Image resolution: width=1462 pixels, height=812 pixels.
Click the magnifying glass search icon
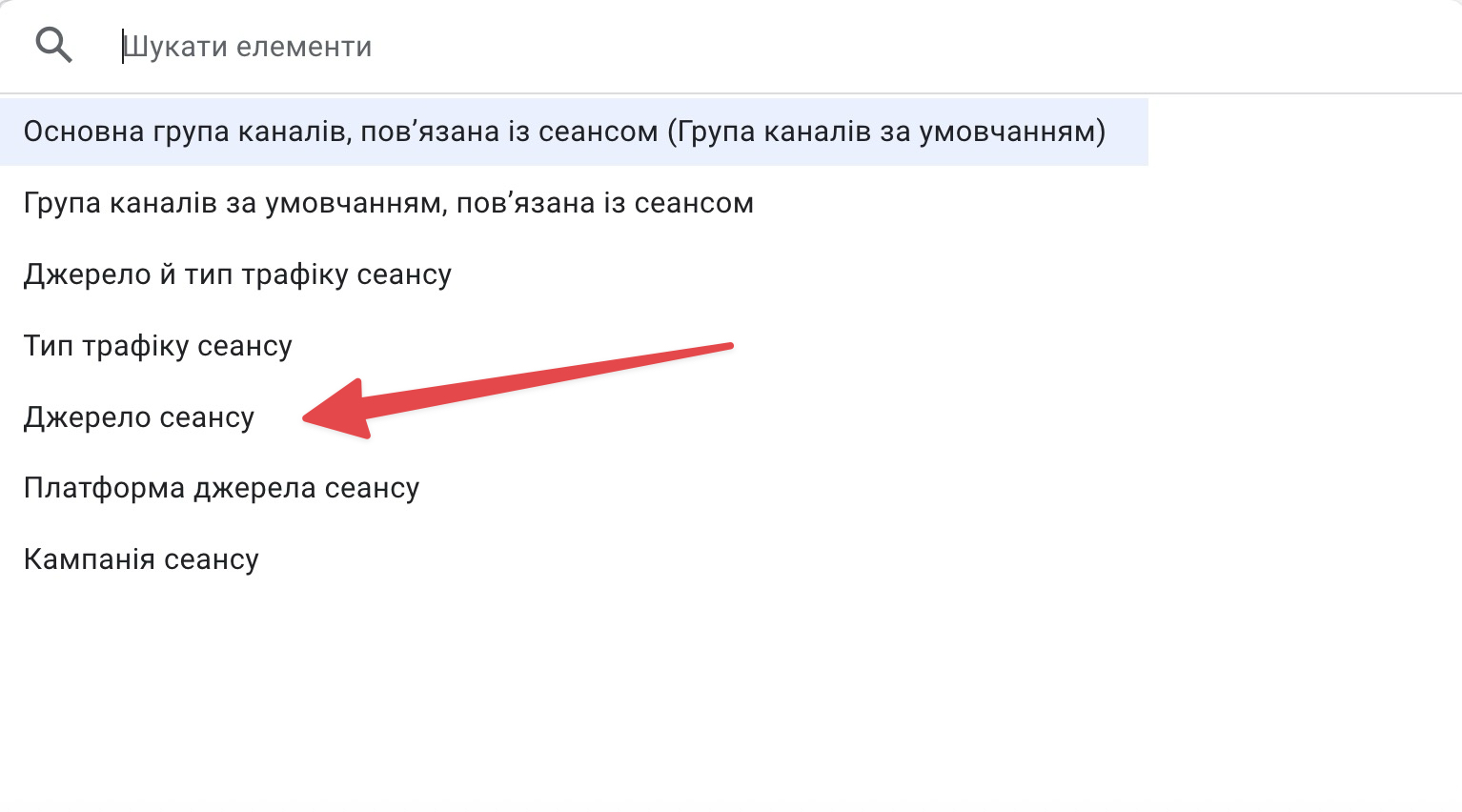coord(53,45)
